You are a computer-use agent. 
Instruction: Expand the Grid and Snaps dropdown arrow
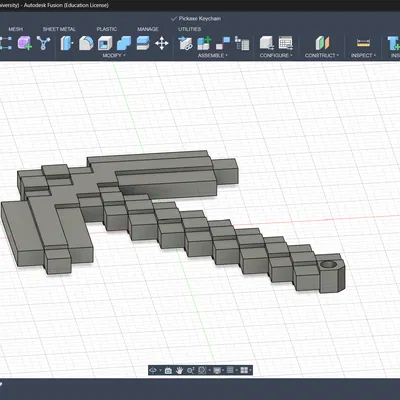tap(236, 370)
